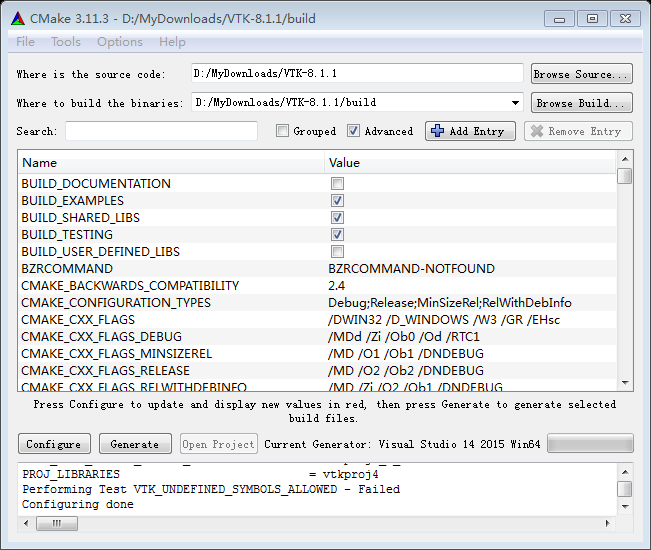
Task: Select the BZRCOMMAND row name
Action: [67, 269]
